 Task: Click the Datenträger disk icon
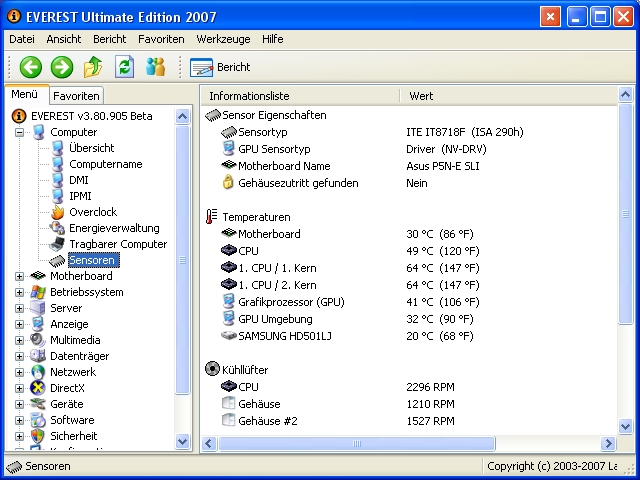point(38,356)
